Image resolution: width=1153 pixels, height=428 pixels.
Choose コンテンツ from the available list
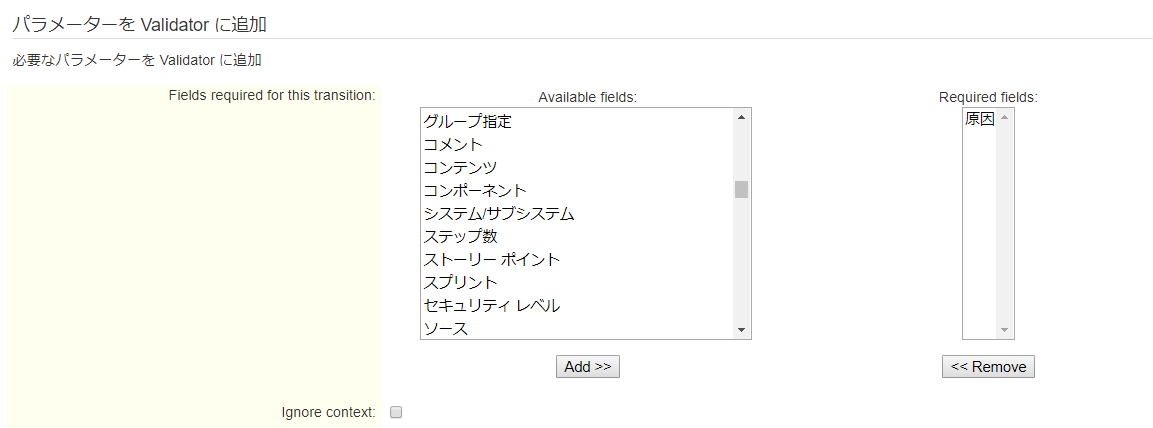577,168
